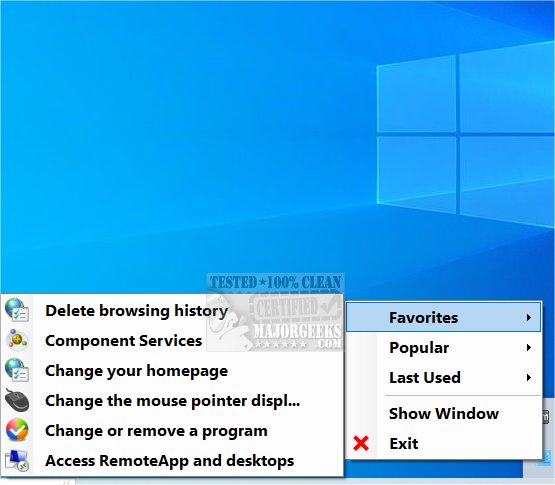
Task: Select Exit in the tray menu
Action: 444,443
